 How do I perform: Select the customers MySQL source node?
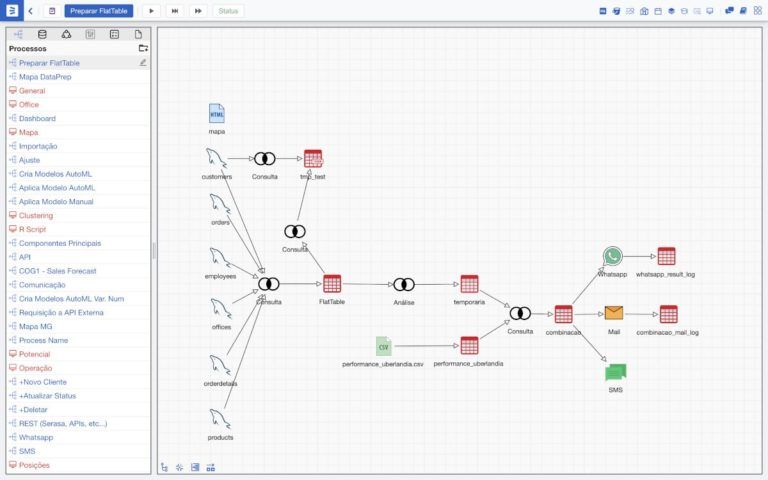point(216,159)
